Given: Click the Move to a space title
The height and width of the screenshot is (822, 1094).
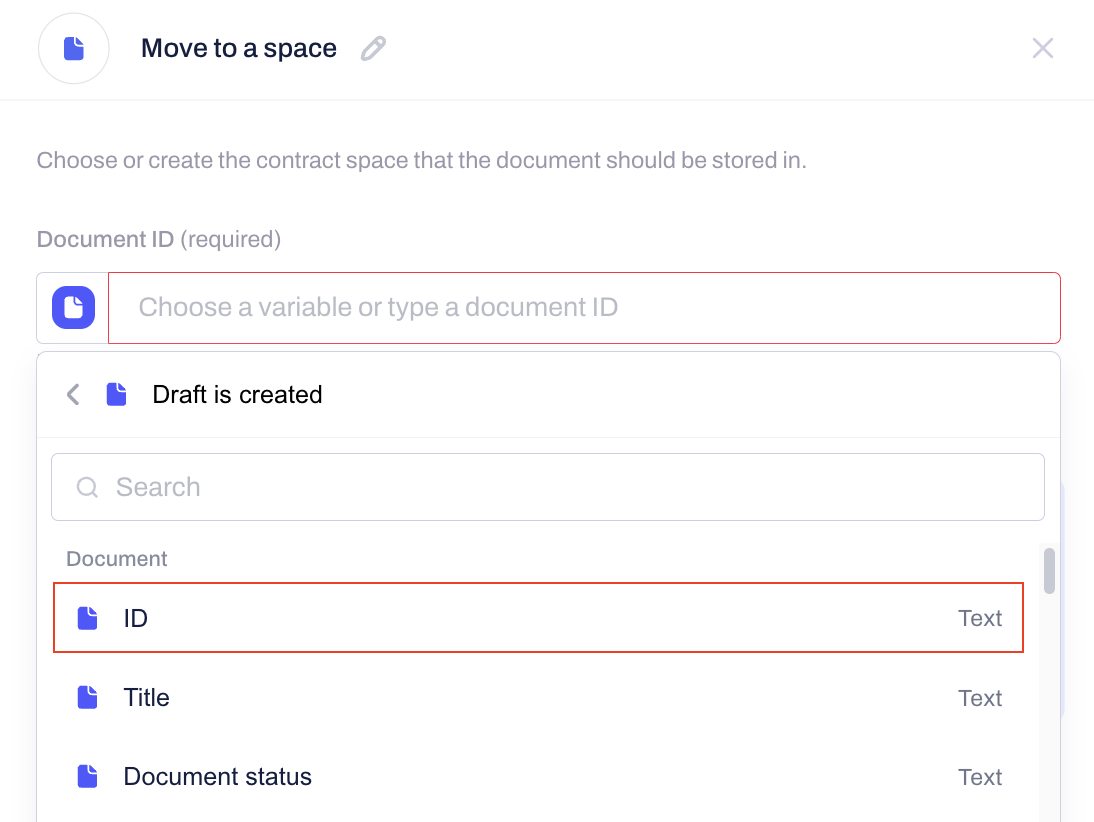Looking at the screenshot, I should tap(239, 48).
